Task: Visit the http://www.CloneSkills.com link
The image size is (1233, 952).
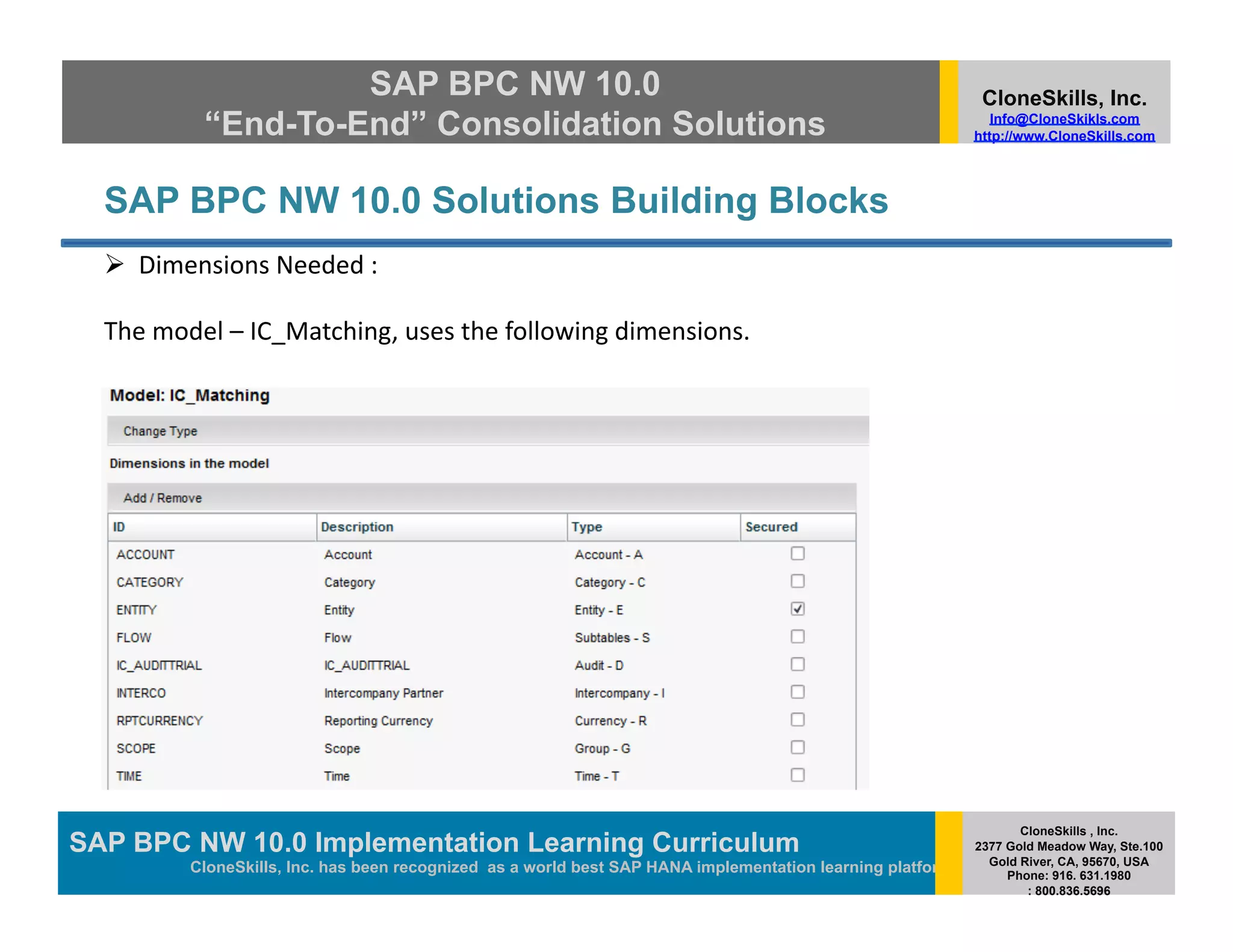Action: [x=1064, y=136]
